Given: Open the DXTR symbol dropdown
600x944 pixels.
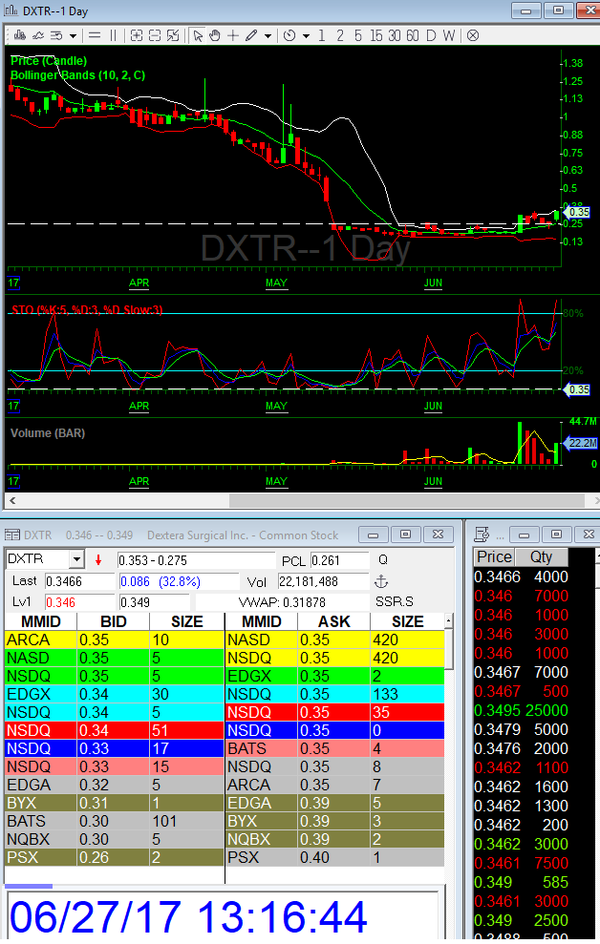Looking at the screenshot, I should pyautogui.click(x=76, y=560).
